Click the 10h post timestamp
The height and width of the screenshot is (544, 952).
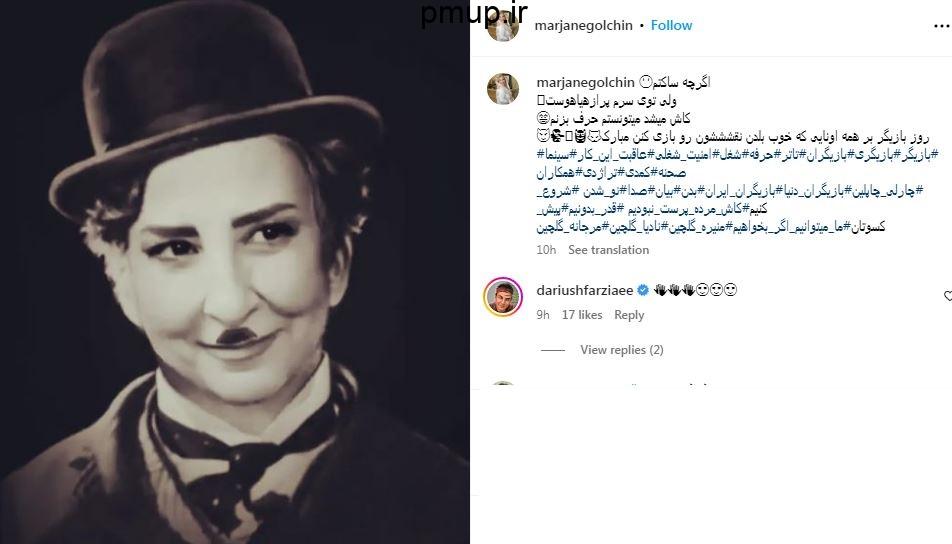pyautogui.click(x=546, y=250)
